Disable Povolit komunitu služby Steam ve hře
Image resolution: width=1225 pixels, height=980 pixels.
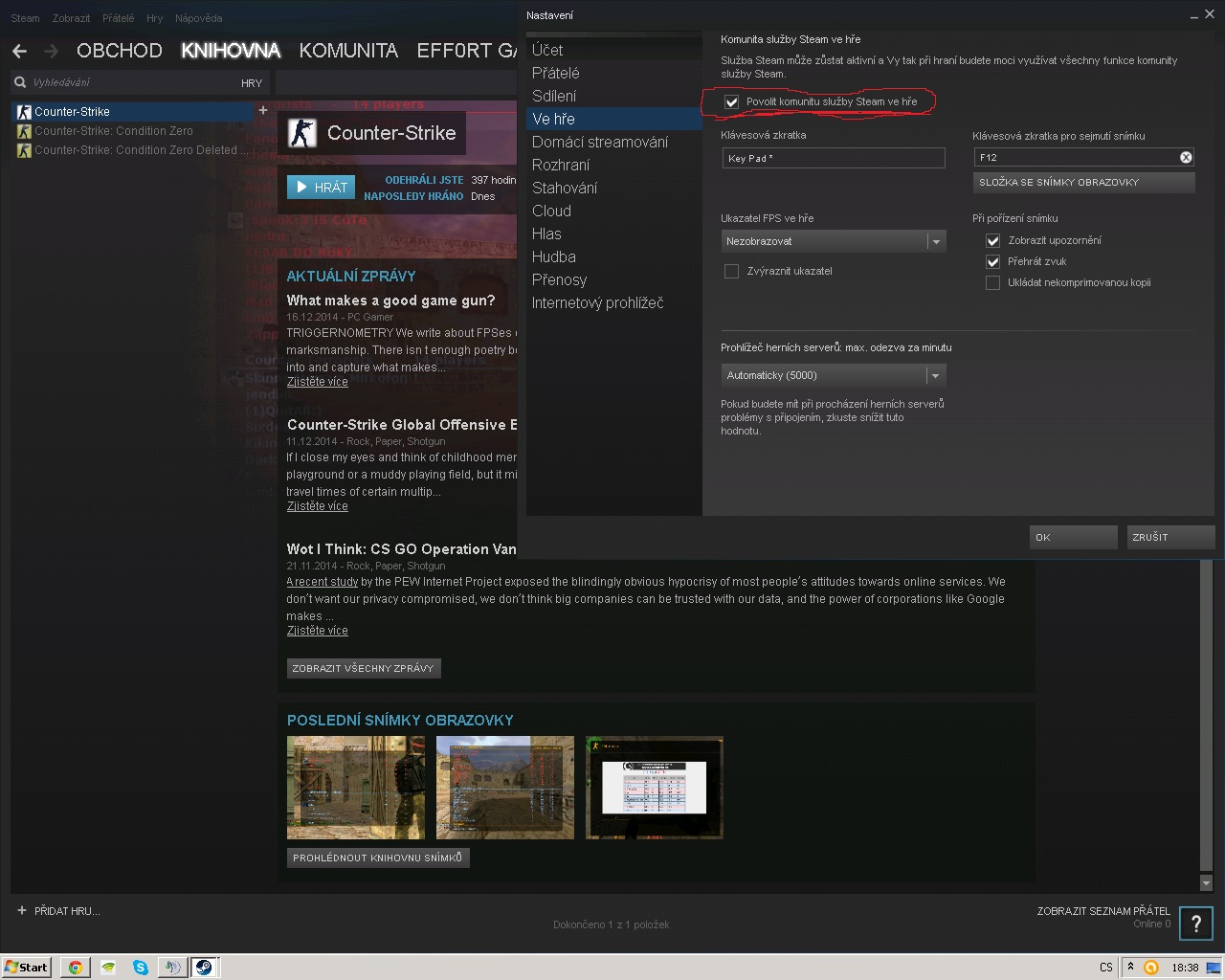click(x=732, y=101)
